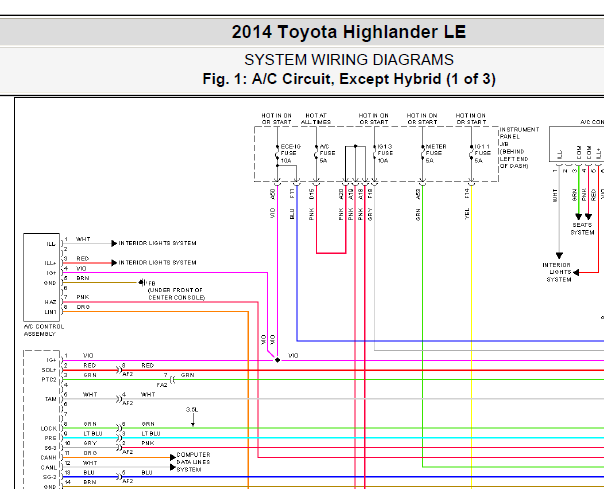Select the PTC2 terminal label
Screen dimensions: 604x489
coord(49,380)
